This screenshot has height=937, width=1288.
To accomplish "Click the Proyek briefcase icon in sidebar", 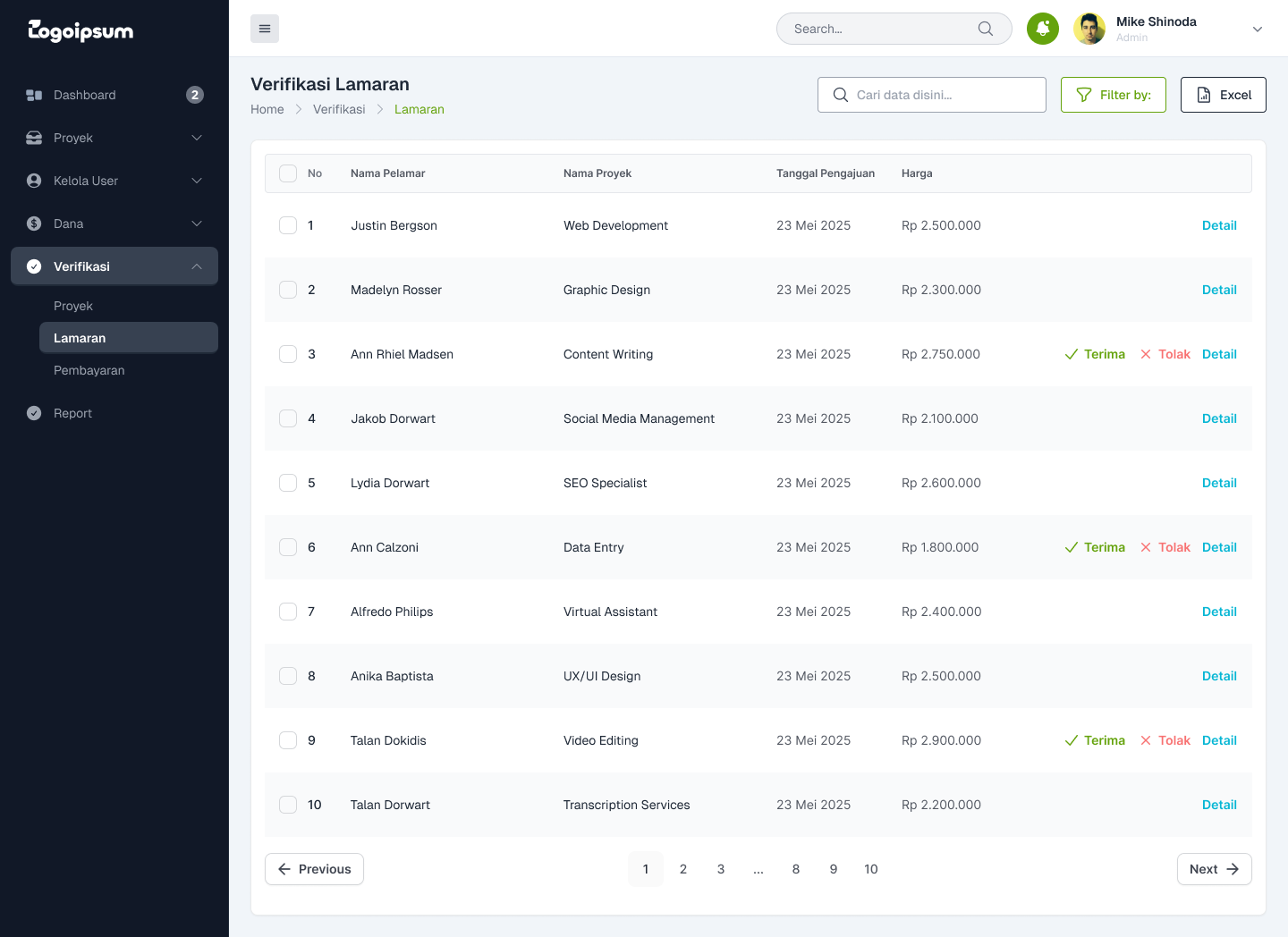I will coord(34,138).
